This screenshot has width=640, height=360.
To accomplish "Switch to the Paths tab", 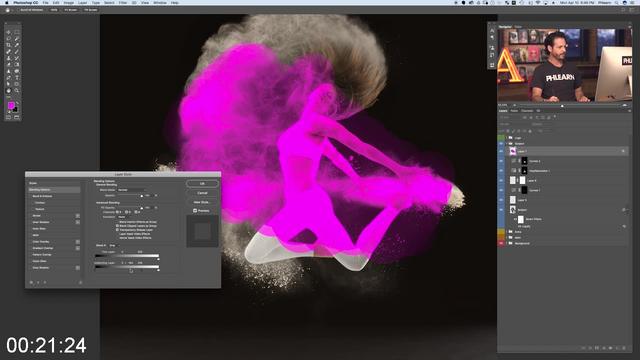I will [x=514, y=111].
